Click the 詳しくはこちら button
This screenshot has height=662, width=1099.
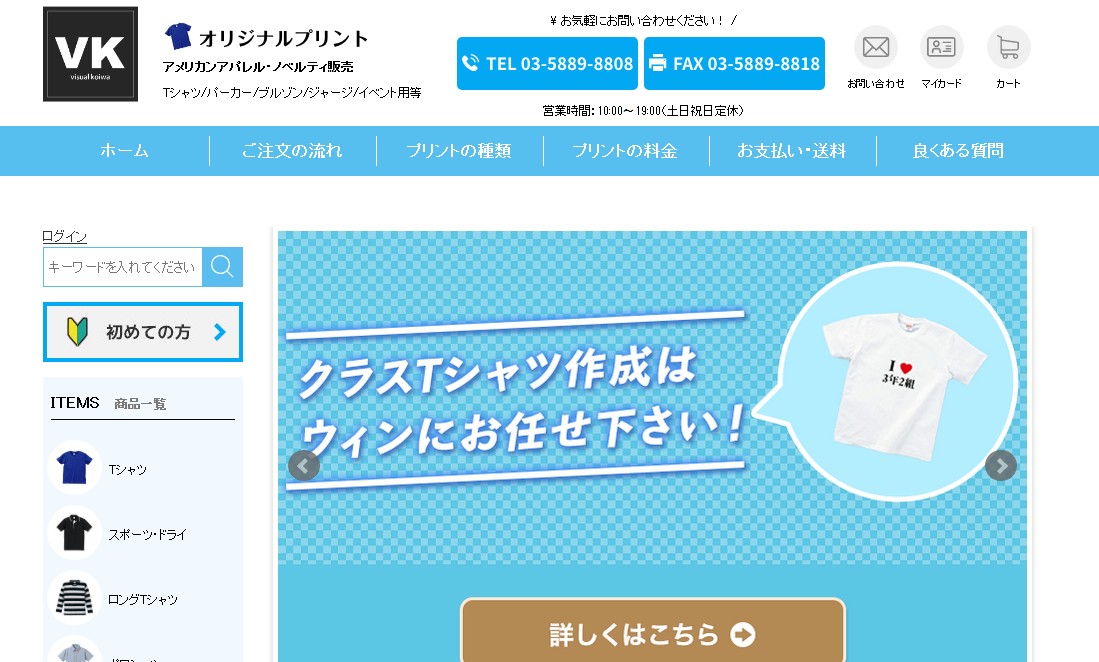653,633
